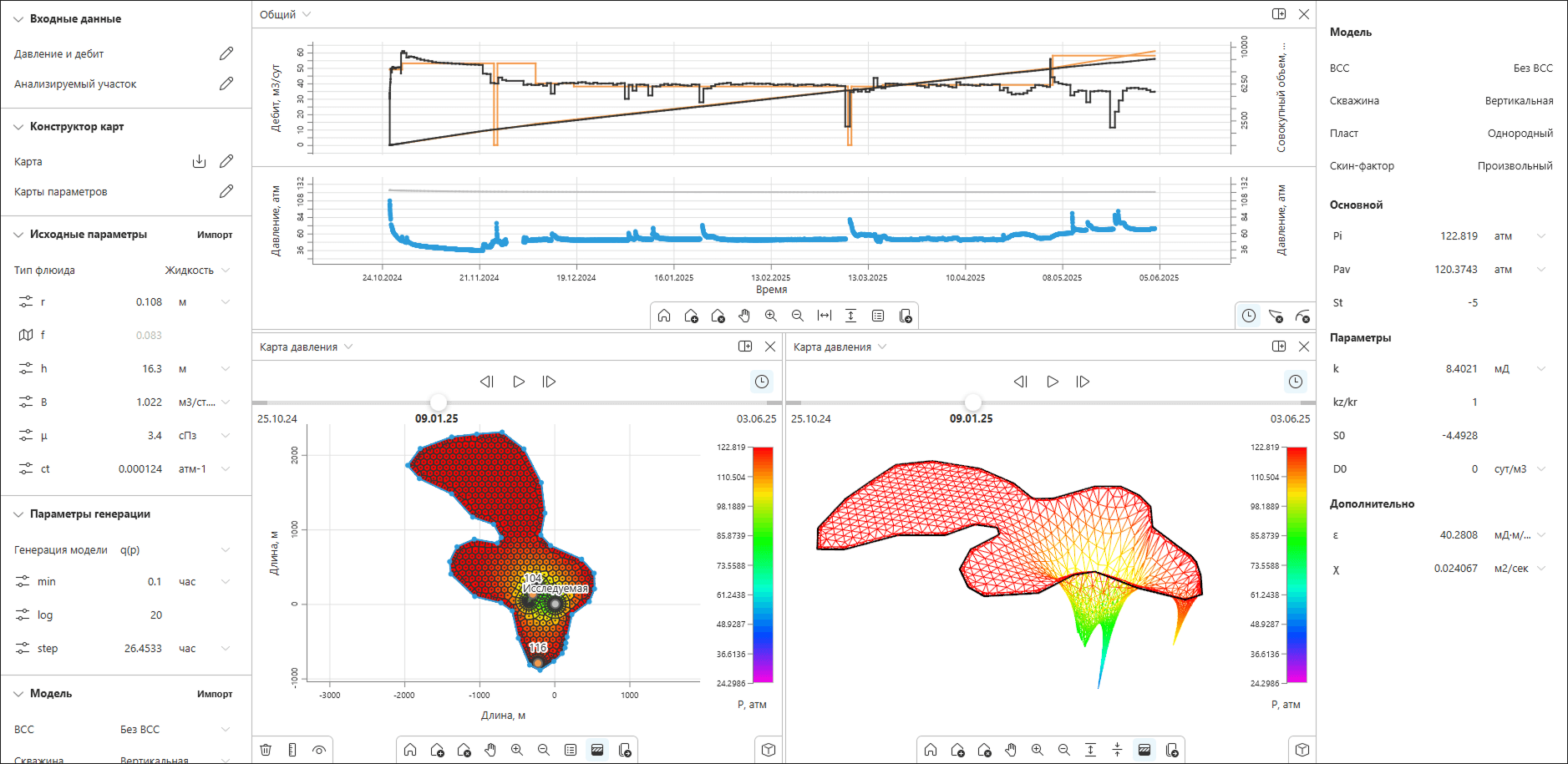Open the Тип флюида dropdown showing Жидкость
The image size is (1568, 764).
197,270
